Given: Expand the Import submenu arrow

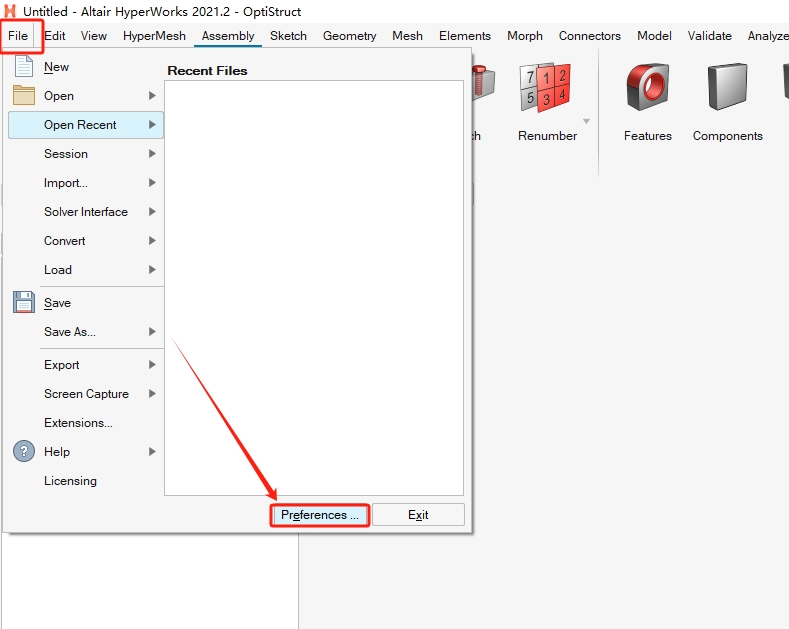Looking at the screenshot, I should (x=152, y=183).
